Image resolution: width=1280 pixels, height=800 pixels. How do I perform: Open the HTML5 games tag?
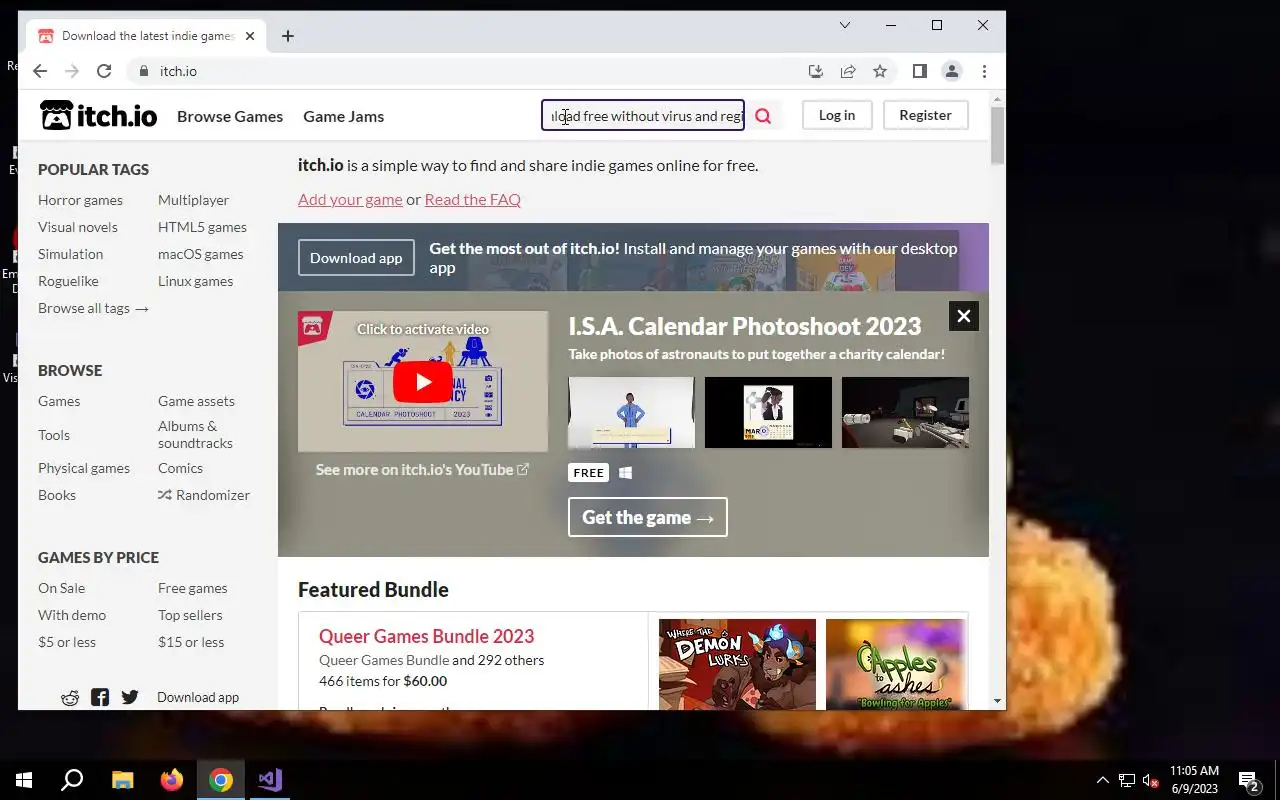202,227
